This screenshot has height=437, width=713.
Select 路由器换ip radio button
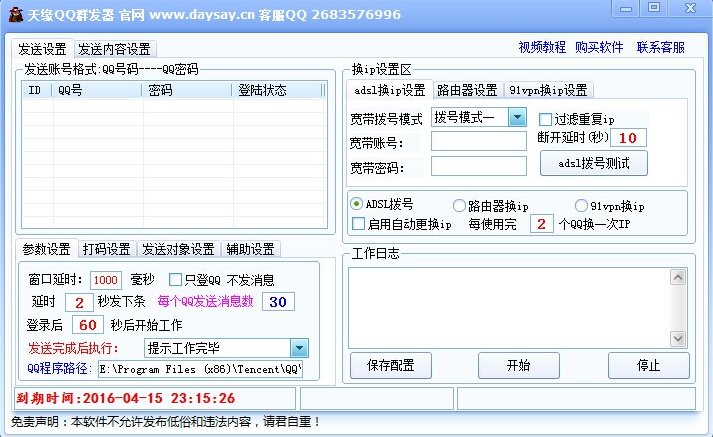click(x=459, y=206)
